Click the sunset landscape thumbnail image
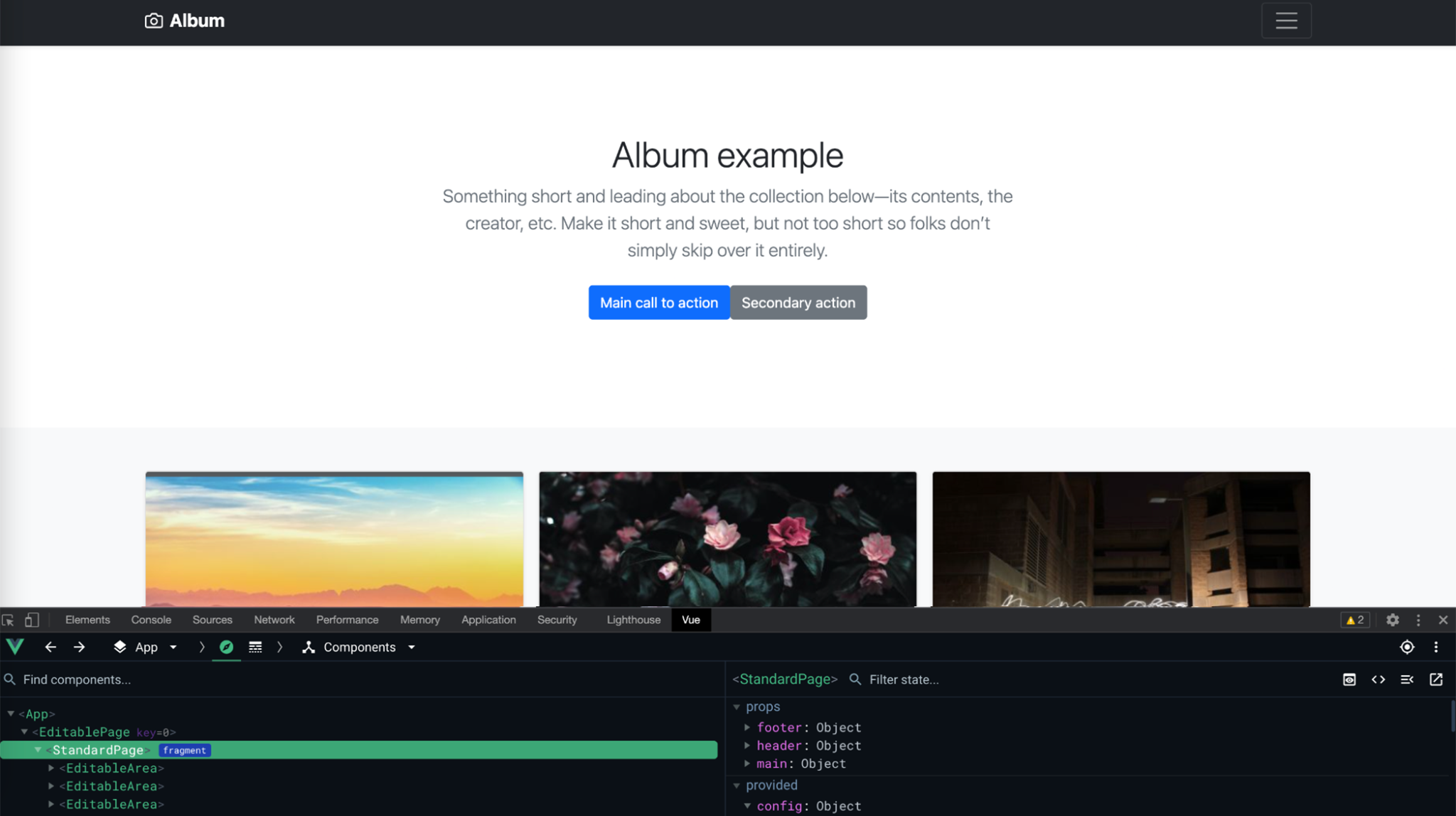This screenshot has height=816, width=1456. [x=333, y=538]
